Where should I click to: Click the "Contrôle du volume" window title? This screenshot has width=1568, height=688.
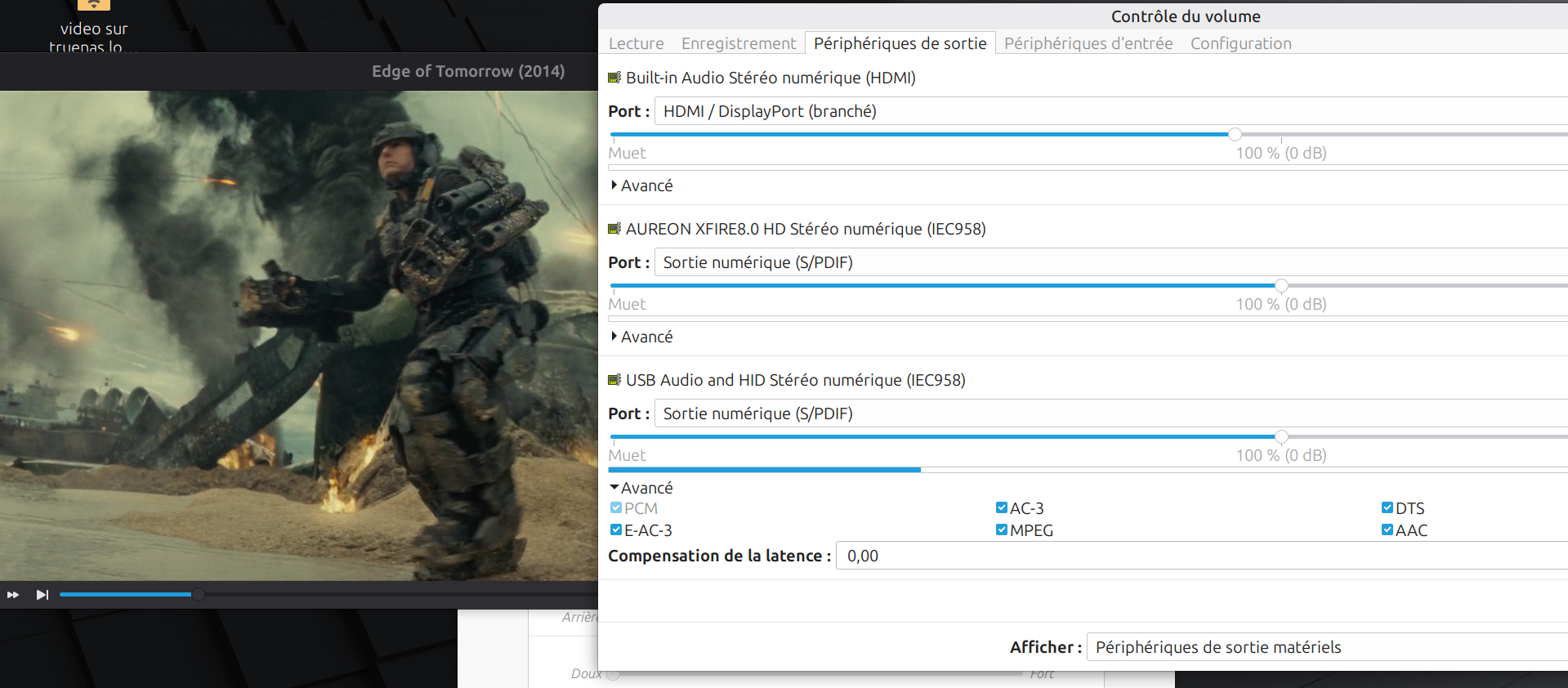coord(1186,16)
